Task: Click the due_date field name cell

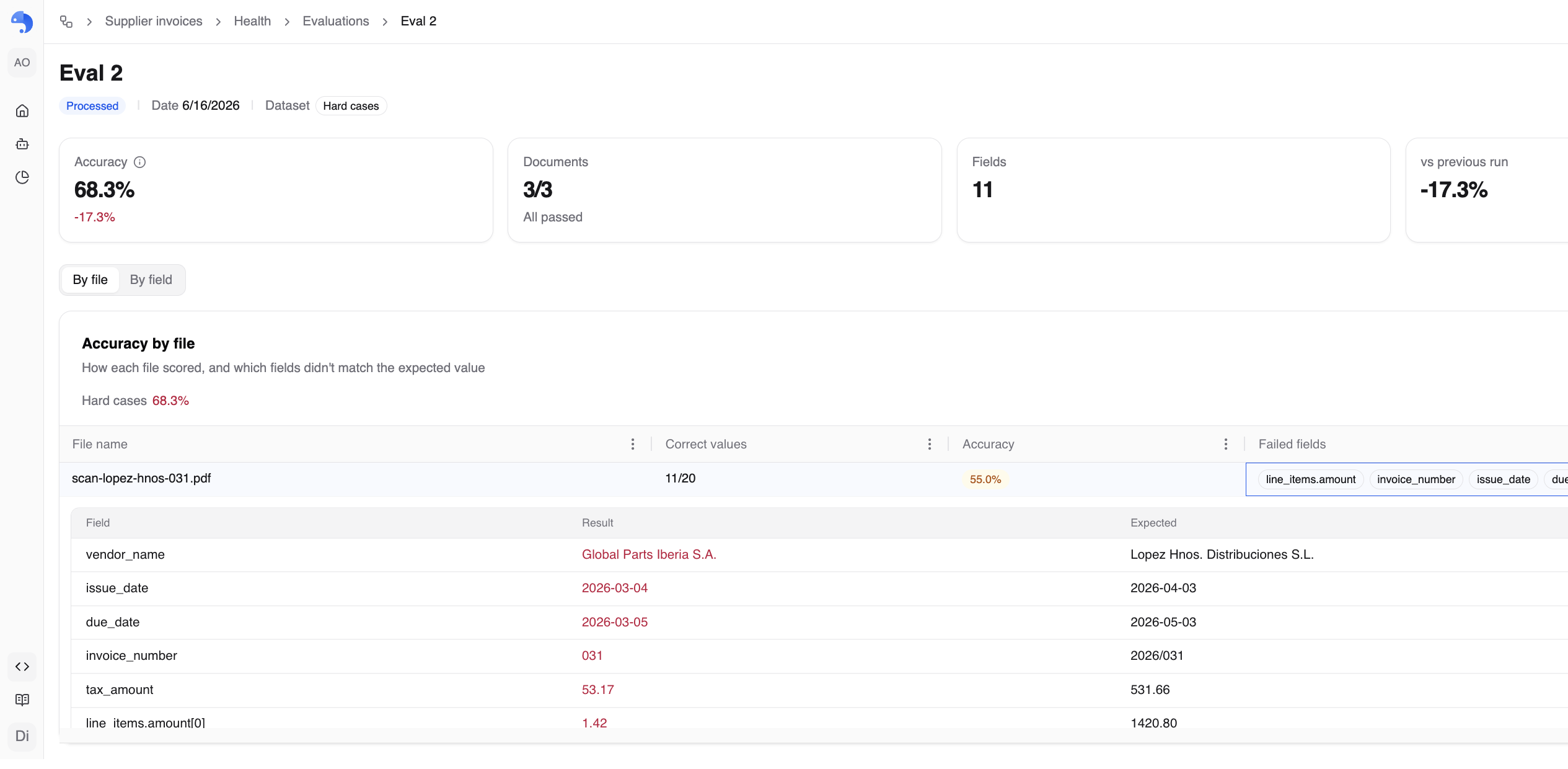Action: (113, 622)
